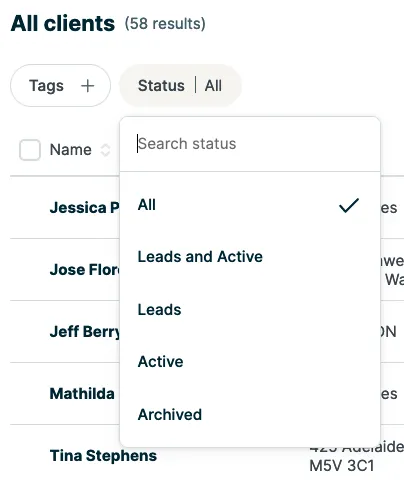Screen dimensions: 404x480
Task: Click the All clients heading
Action: coord(63,24)
